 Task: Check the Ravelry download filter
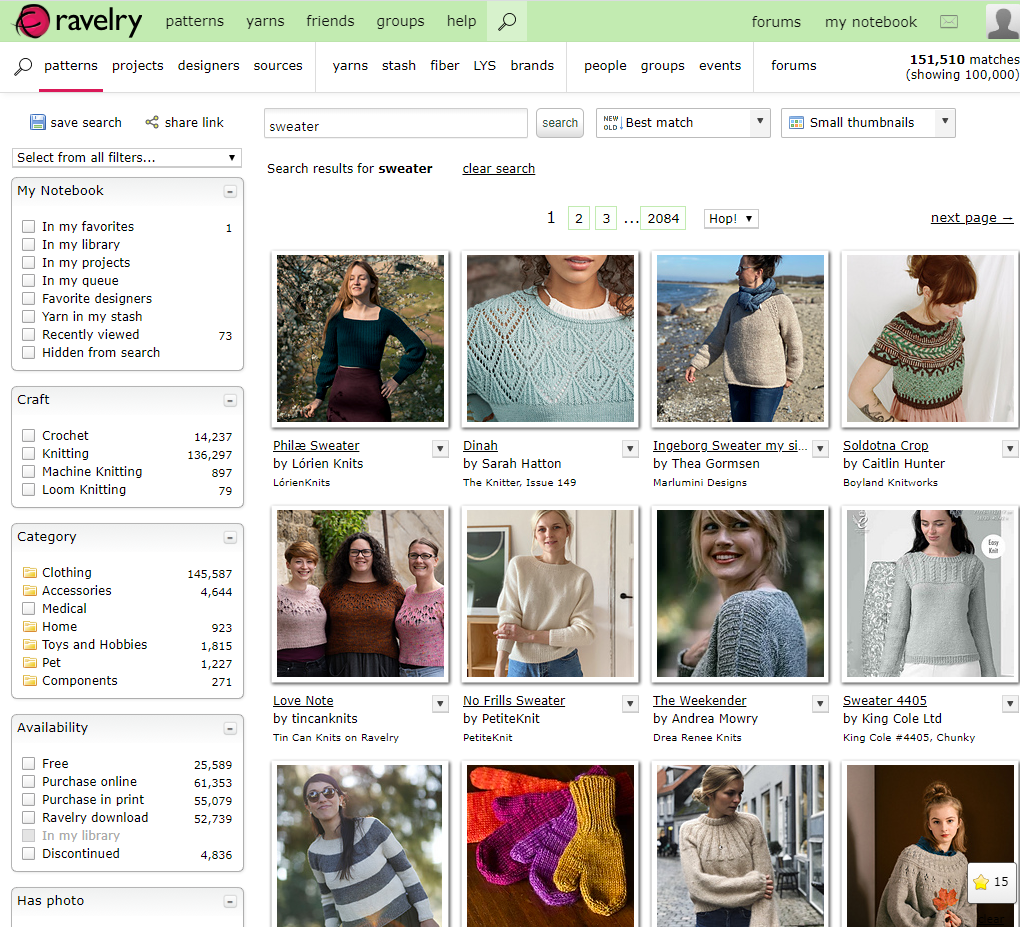[x=28, y=817]
